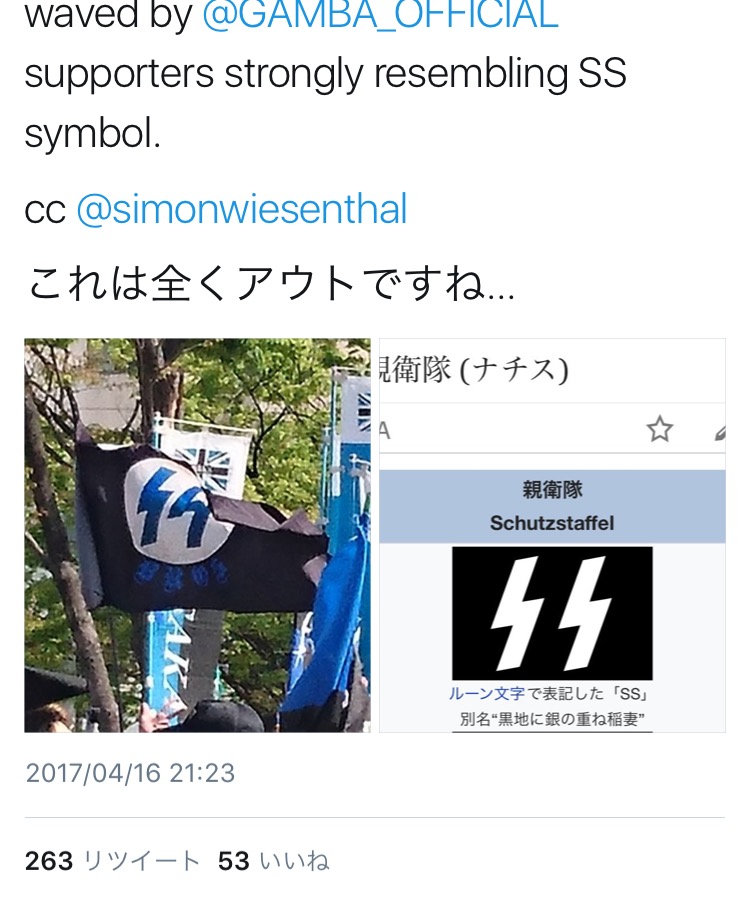750x902 pixels.
Task: Tap the Japanese text これは全くアウトですね…
Action: coord(270,284)
